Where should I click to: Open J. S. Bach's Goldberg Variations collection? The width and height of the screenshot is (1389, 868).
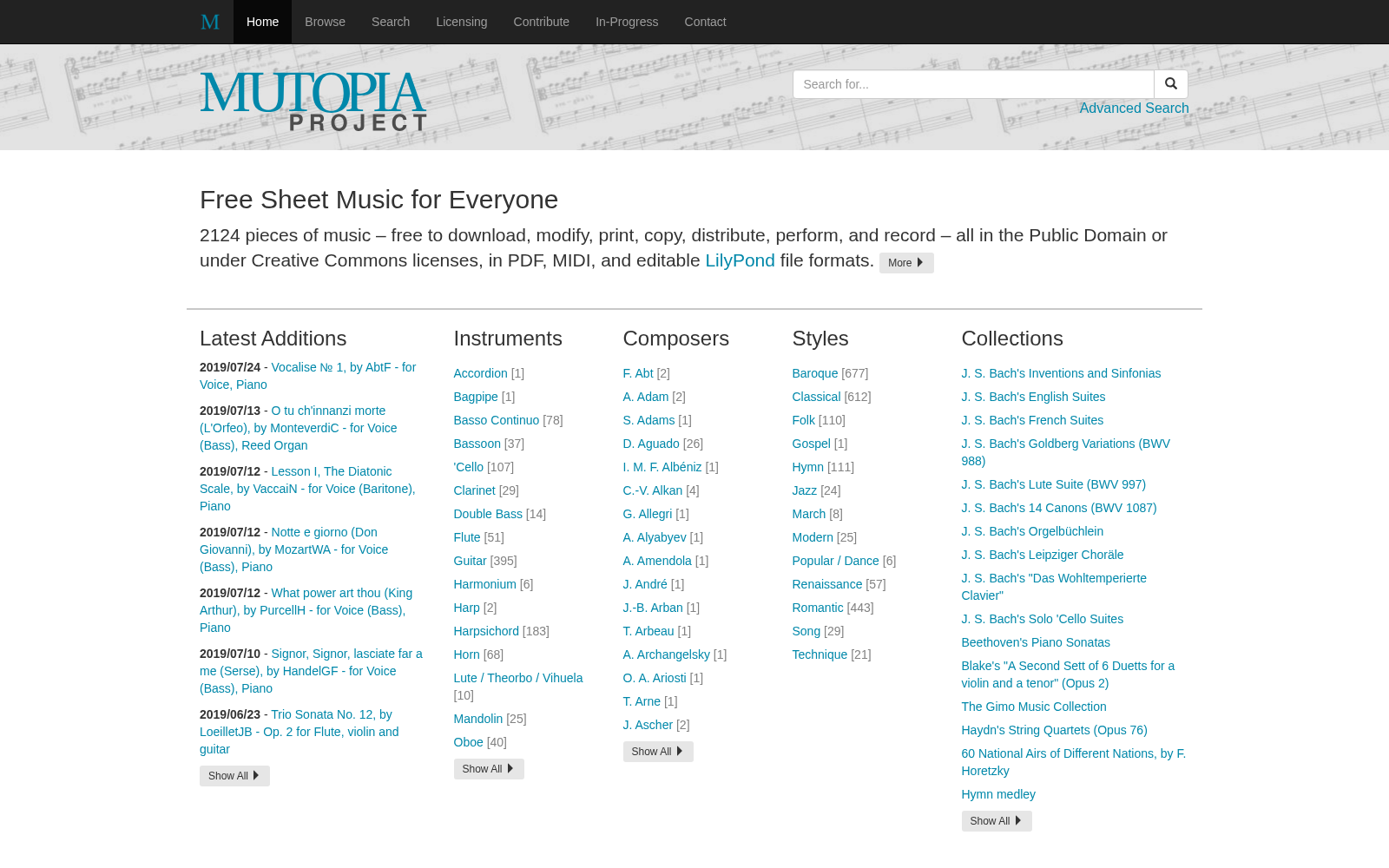point(1066,452)
